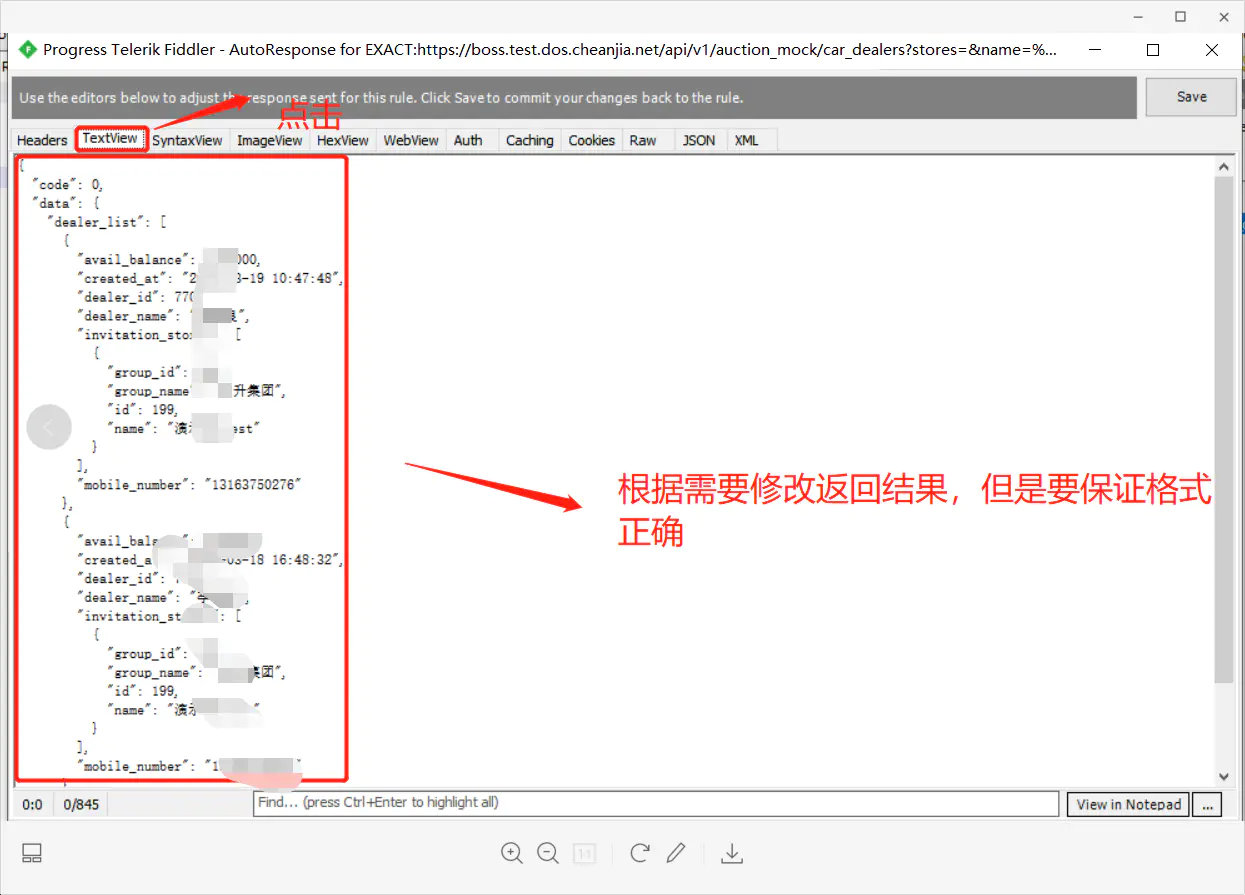
Task: Click the Save button
Action: (1191, 97)
